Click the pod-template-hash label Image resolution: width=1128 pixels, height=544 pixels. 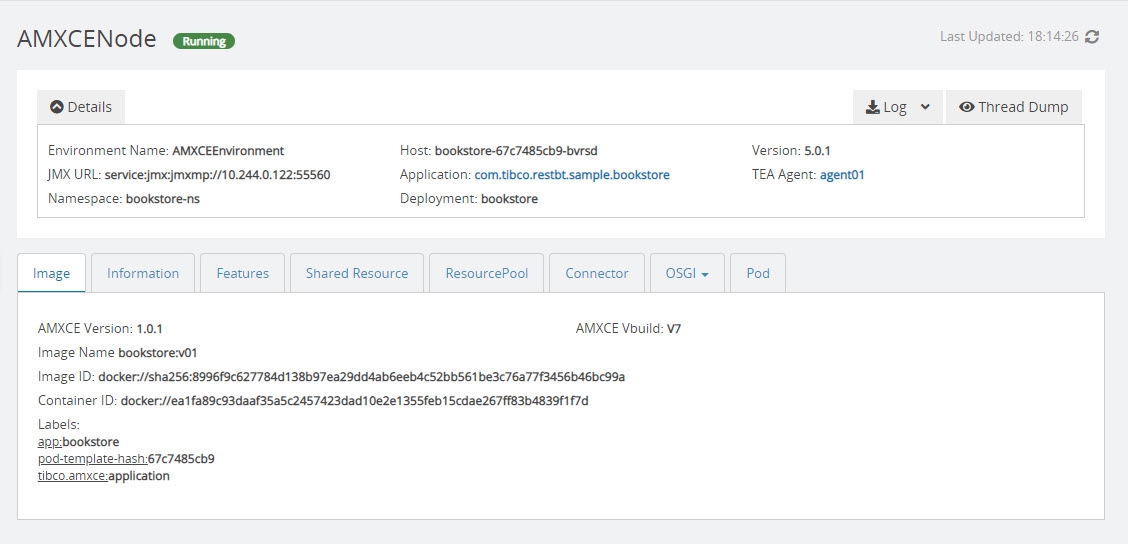[92, 459]
